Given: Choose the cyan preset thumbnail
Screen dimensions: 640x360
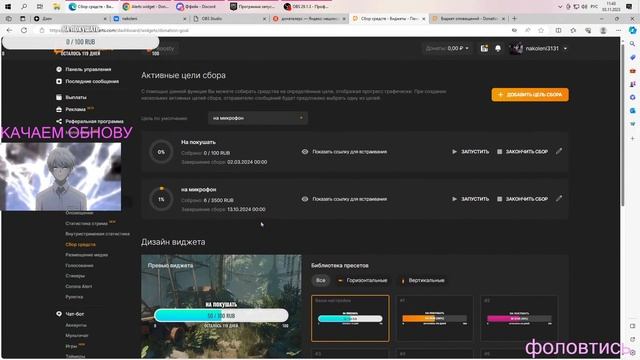Looking at the screenshot, I should point(350,318).
